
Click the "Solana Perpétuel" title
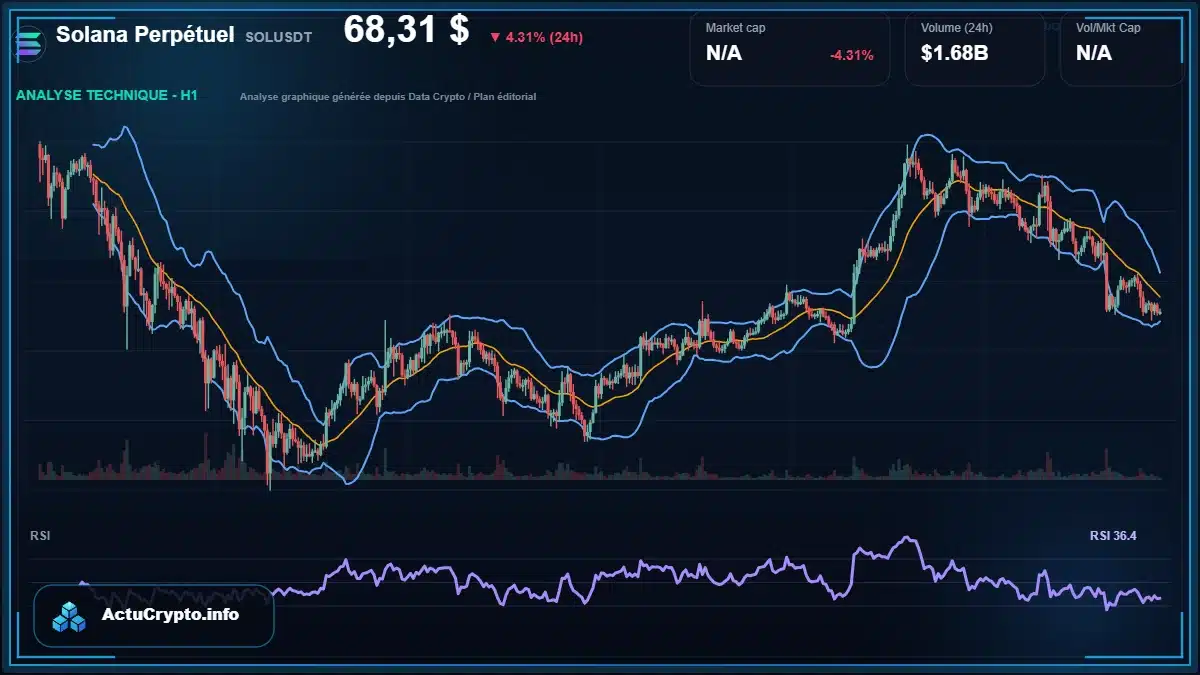tap(145, 35)
